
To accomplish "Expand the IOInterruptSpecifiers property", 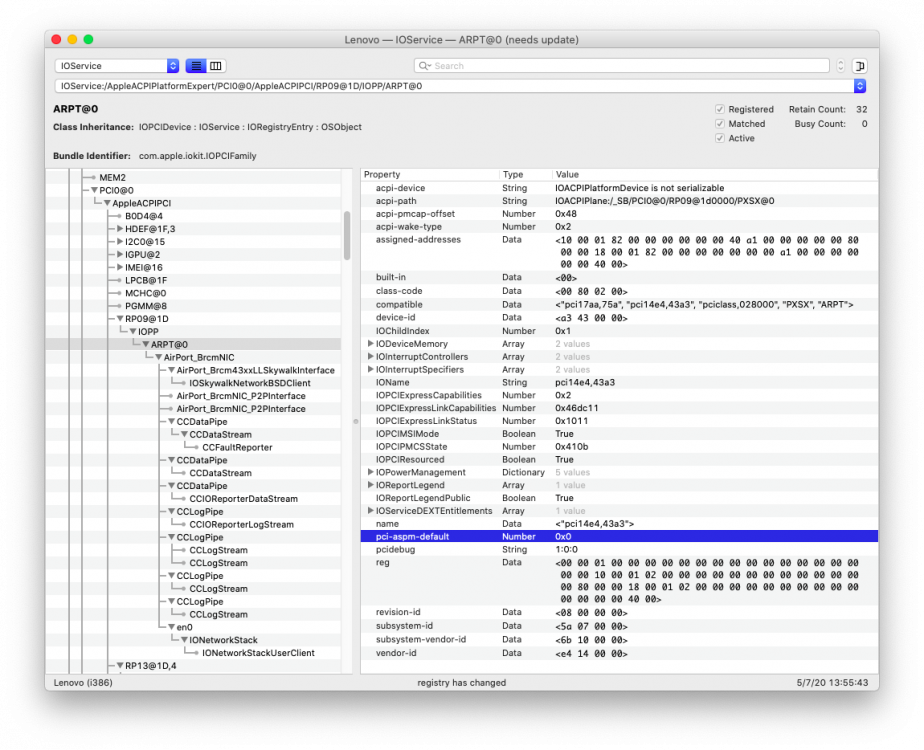I will click(370, 369).
